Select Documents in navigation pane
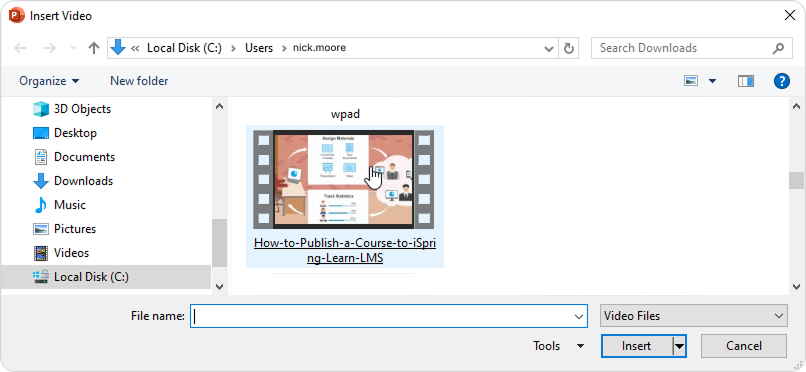The image size is (806, 372). [x=84, y=157]
